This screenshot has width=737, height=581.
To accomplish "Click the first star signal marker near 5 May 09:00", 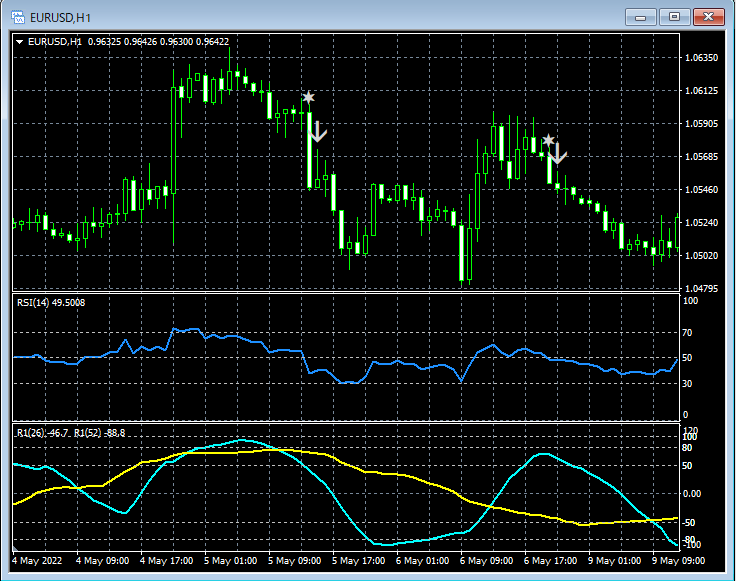I will click(308, 97).
